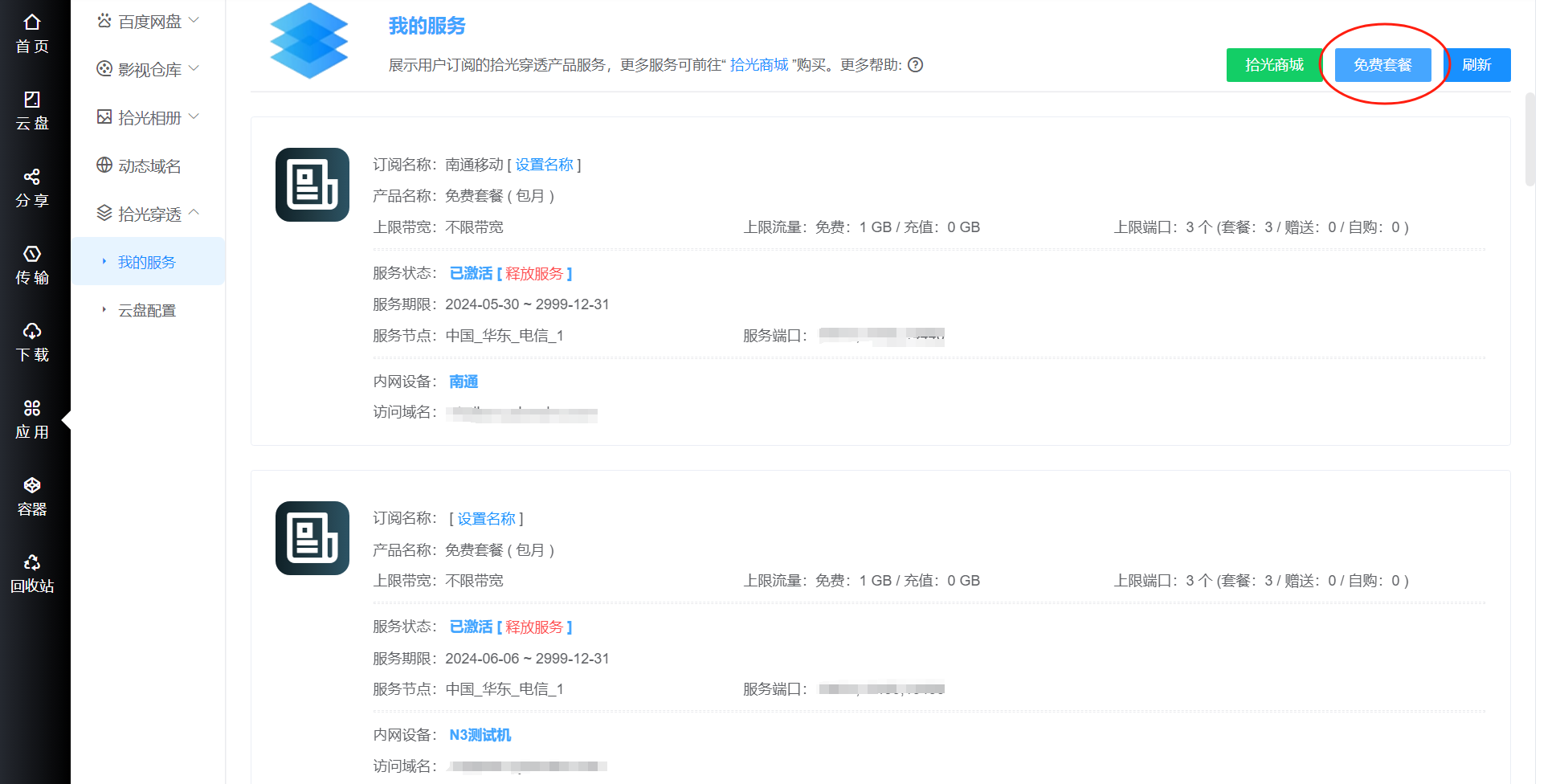Image resolution: width=1560 pixels, height=784 pixels.
Task: Open the 回收站 recycle bin
Action: click(32, 574)
